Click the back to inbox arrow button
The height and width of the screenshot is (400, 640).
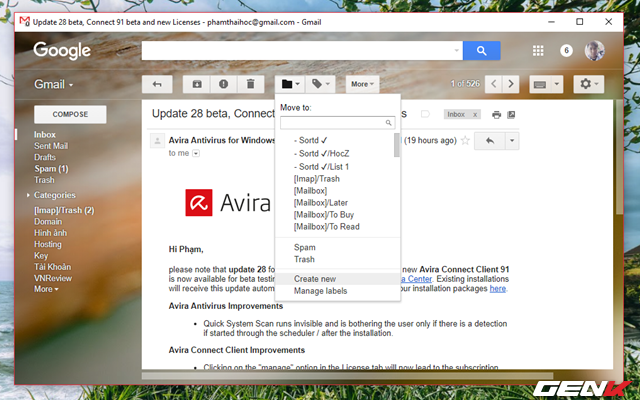(157, 84)
